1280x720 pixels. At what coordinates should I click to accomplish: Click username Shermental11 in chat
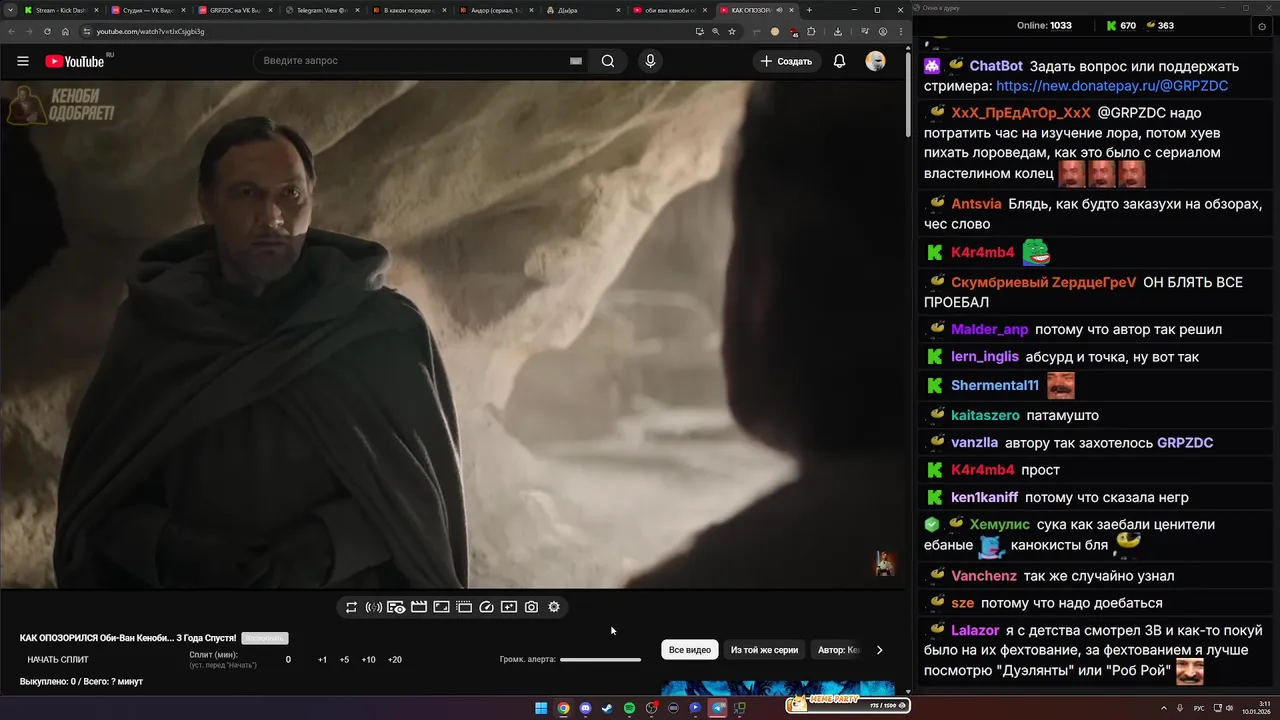click(x=995, y=385)
